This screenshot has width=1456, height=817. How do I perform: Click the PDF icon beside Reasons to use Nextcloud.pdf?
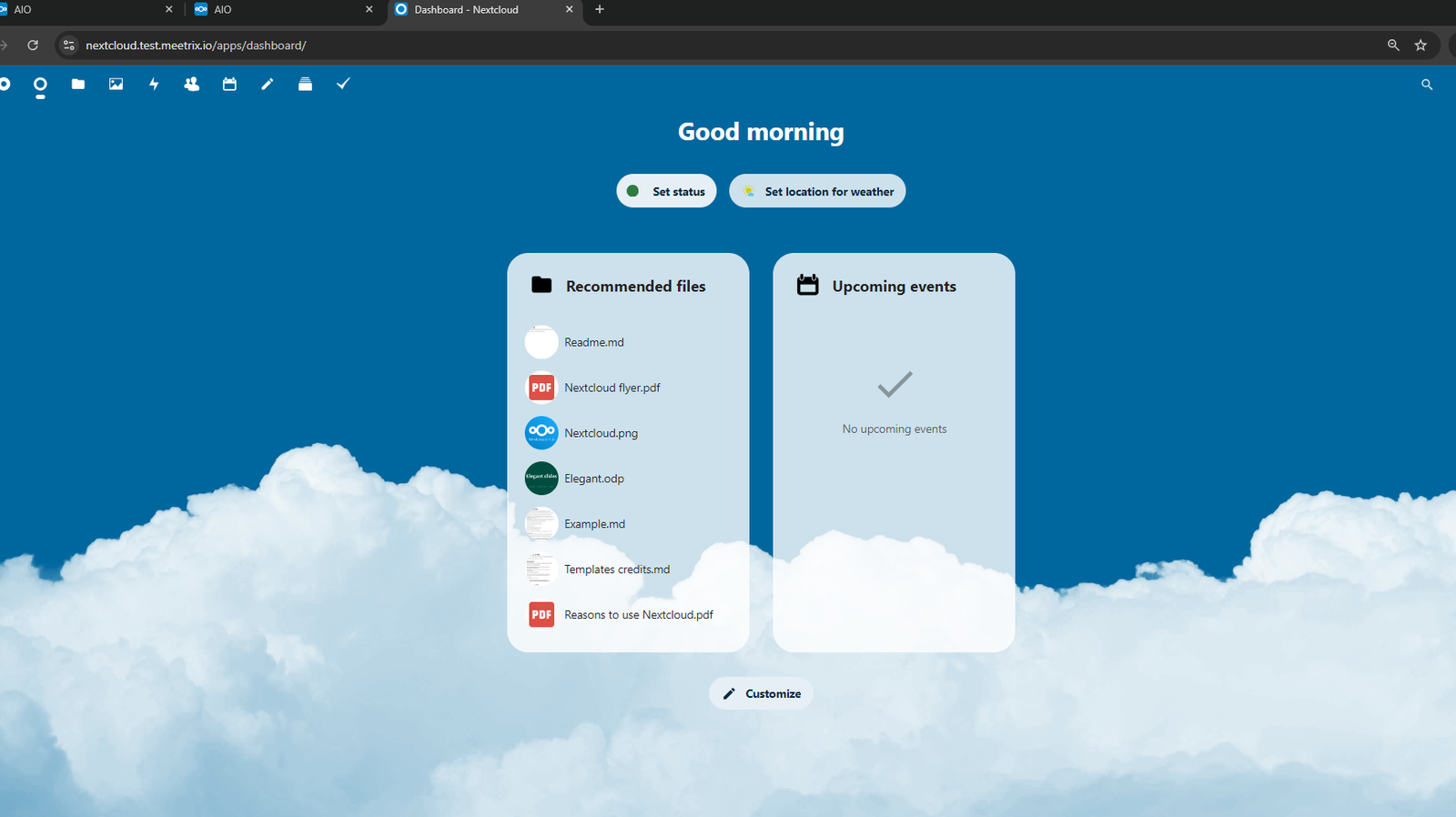[x=541, y=615]
